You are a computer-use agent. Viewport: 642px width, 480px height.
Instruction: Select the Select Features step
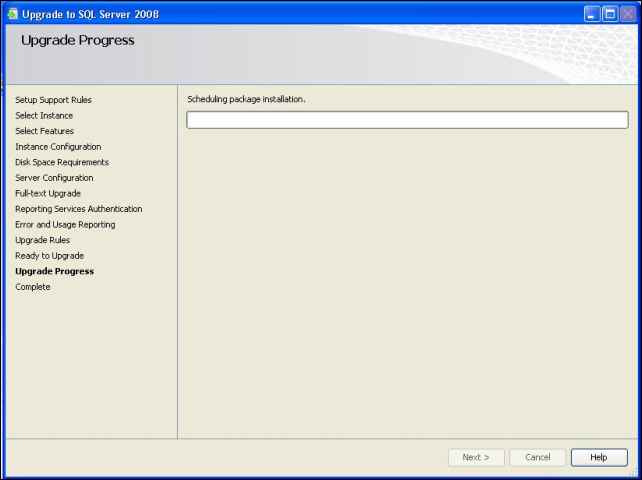coord(45,131)
